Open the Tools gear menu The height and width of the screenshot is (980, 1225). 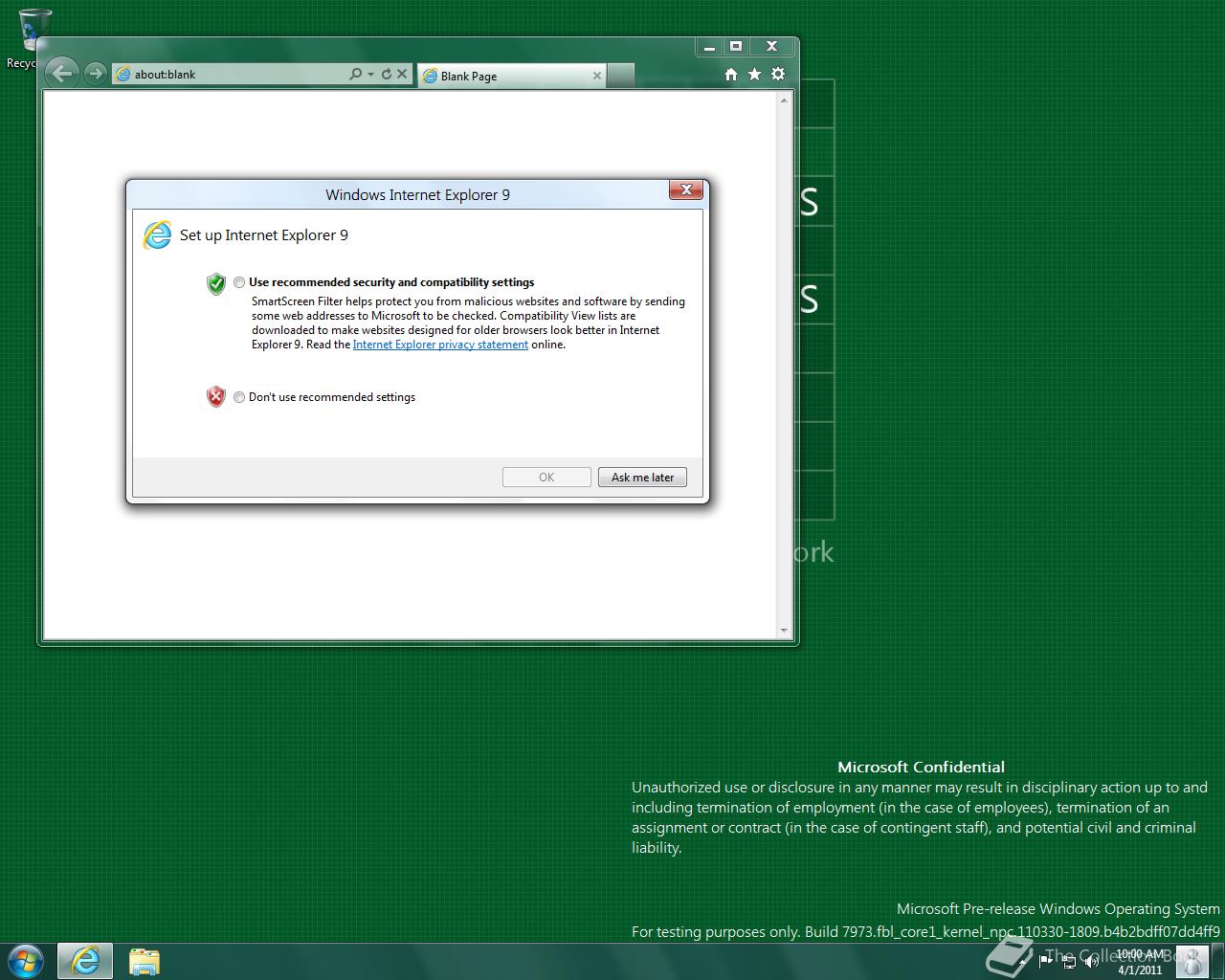(778, 74)
